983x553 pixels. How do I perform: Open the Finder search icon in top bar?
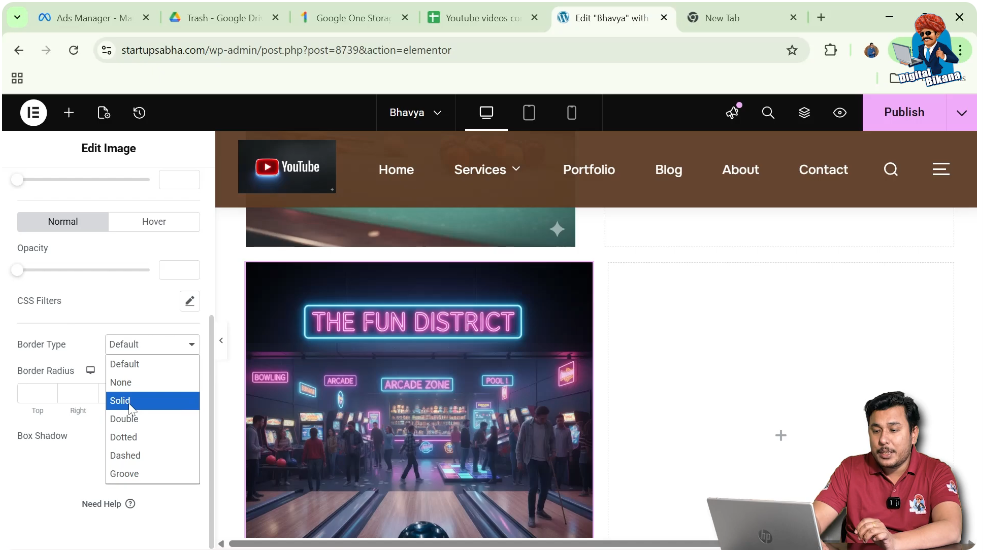pos(768,113)
